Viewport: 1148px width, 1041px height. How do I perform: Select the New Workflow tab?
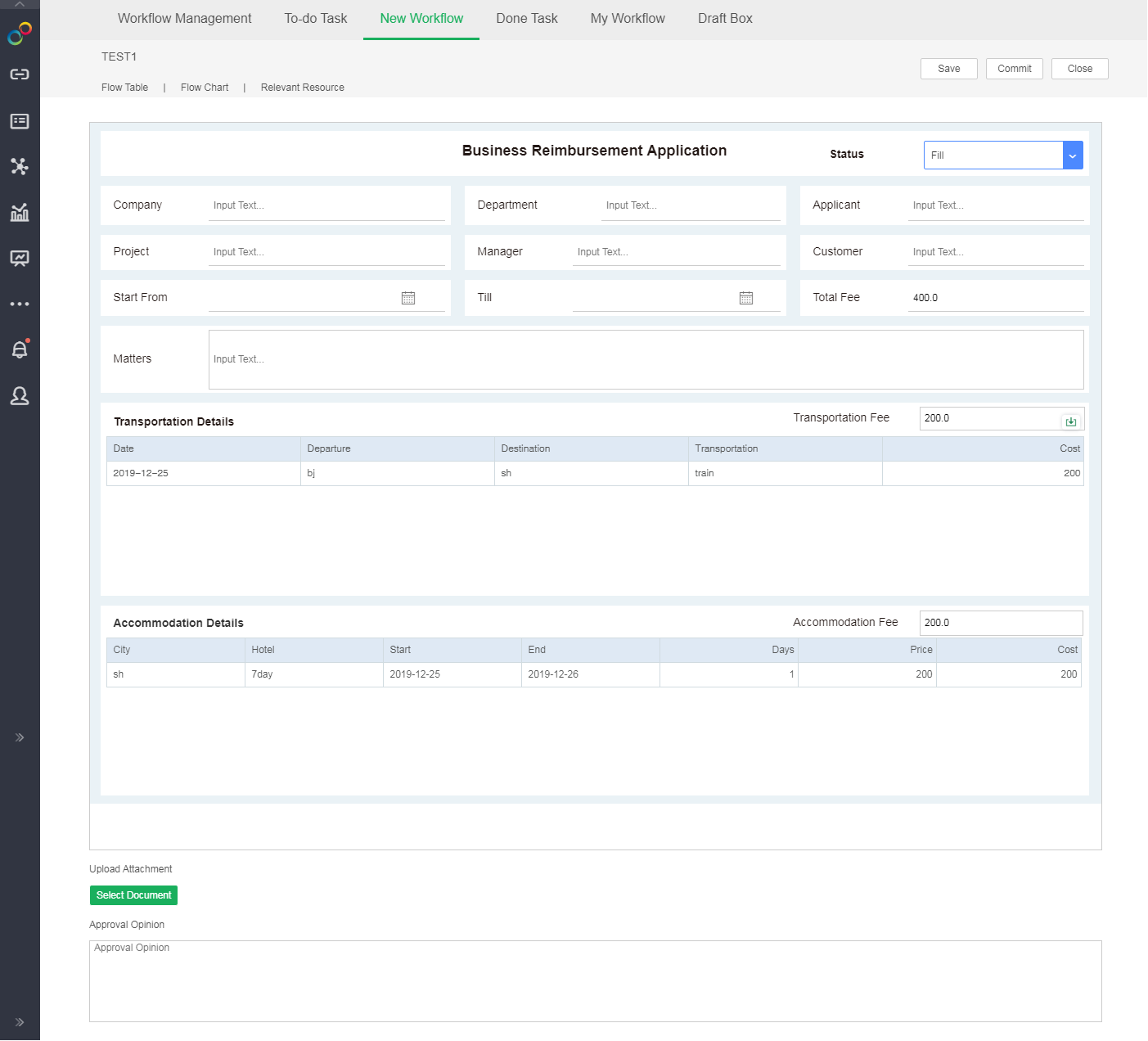pyautogui.click(x=421, y=19)
